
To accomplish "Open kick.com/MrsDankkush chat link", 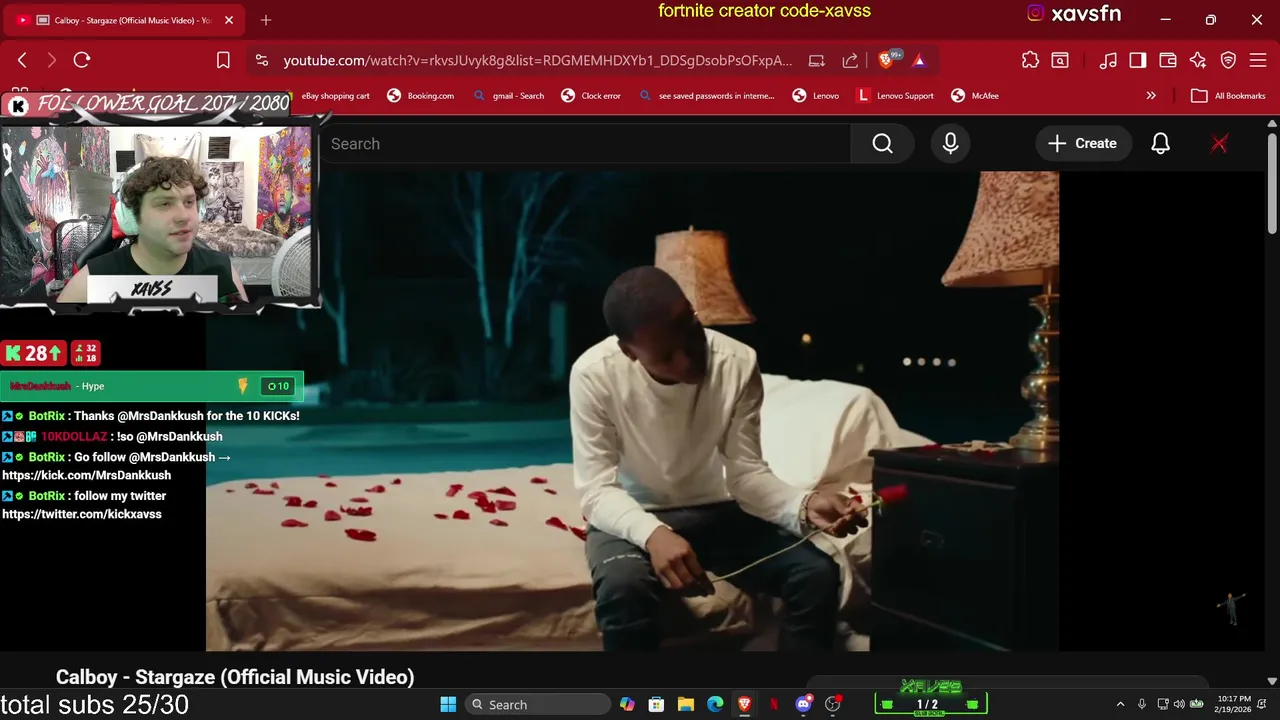I will (86, 475).
